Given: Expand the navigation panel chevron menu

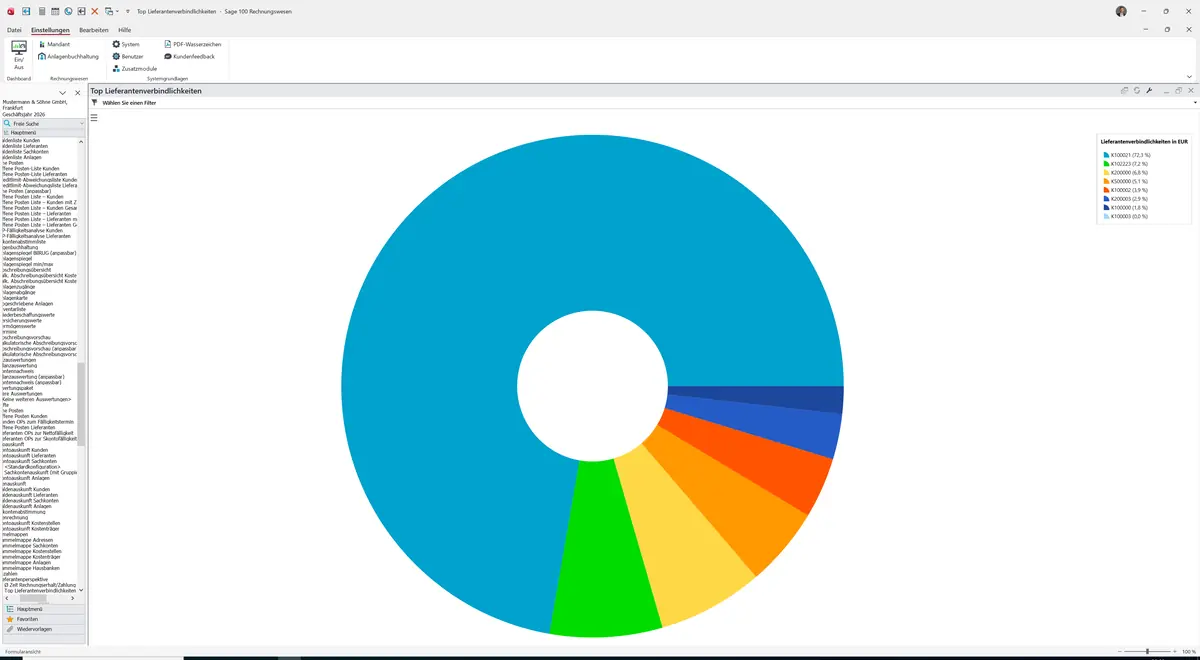Looking at the screenshot, I should pos(63,93).
